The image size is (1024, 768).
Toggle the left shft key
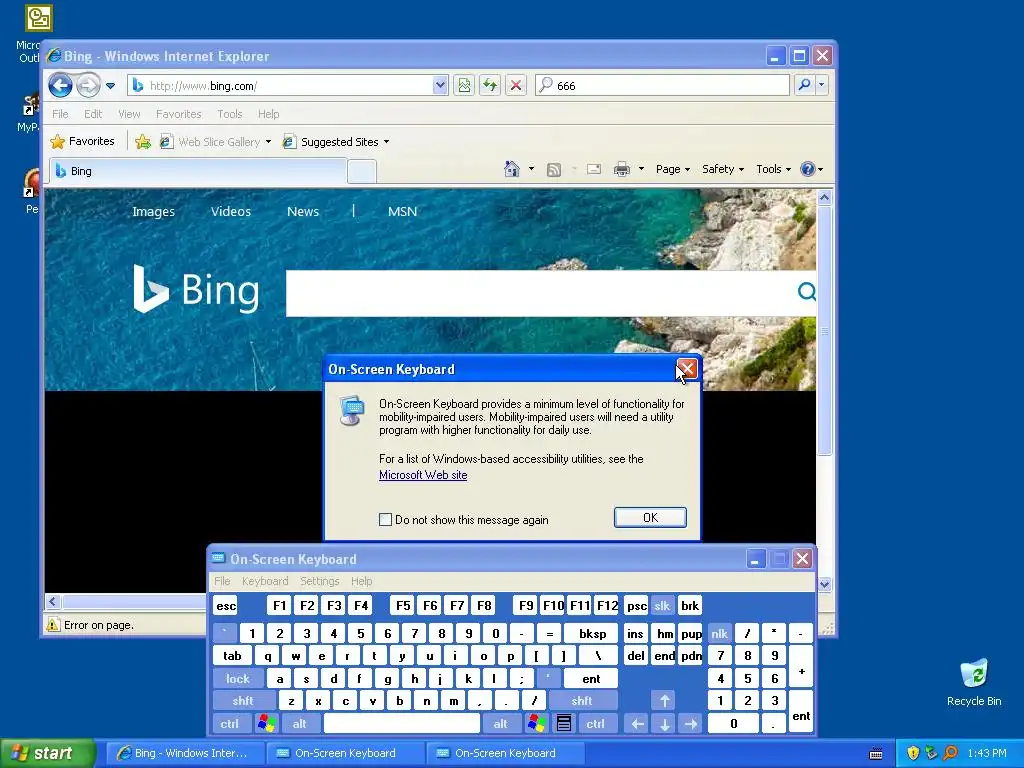243,701
